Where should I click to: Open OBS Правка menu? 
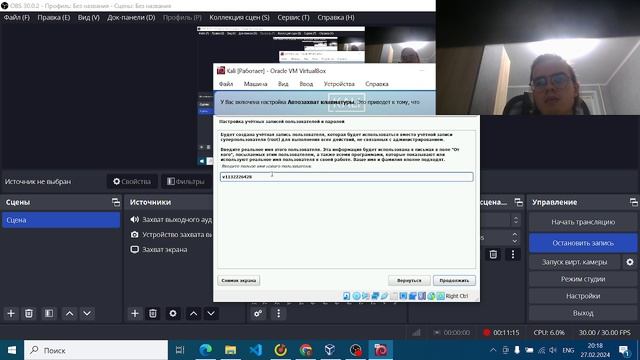pyautogui.click(x=53, y=18)
